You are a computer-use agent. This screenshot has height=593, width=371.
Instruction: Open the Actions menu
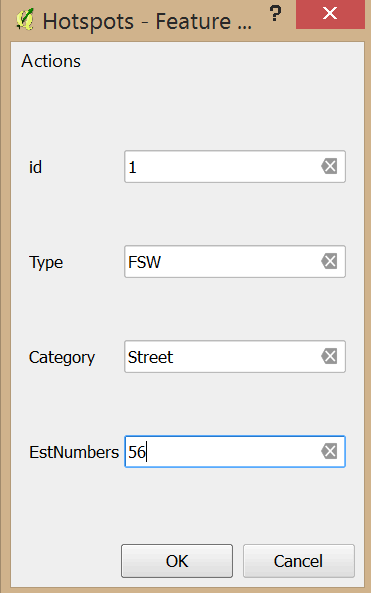51,61
